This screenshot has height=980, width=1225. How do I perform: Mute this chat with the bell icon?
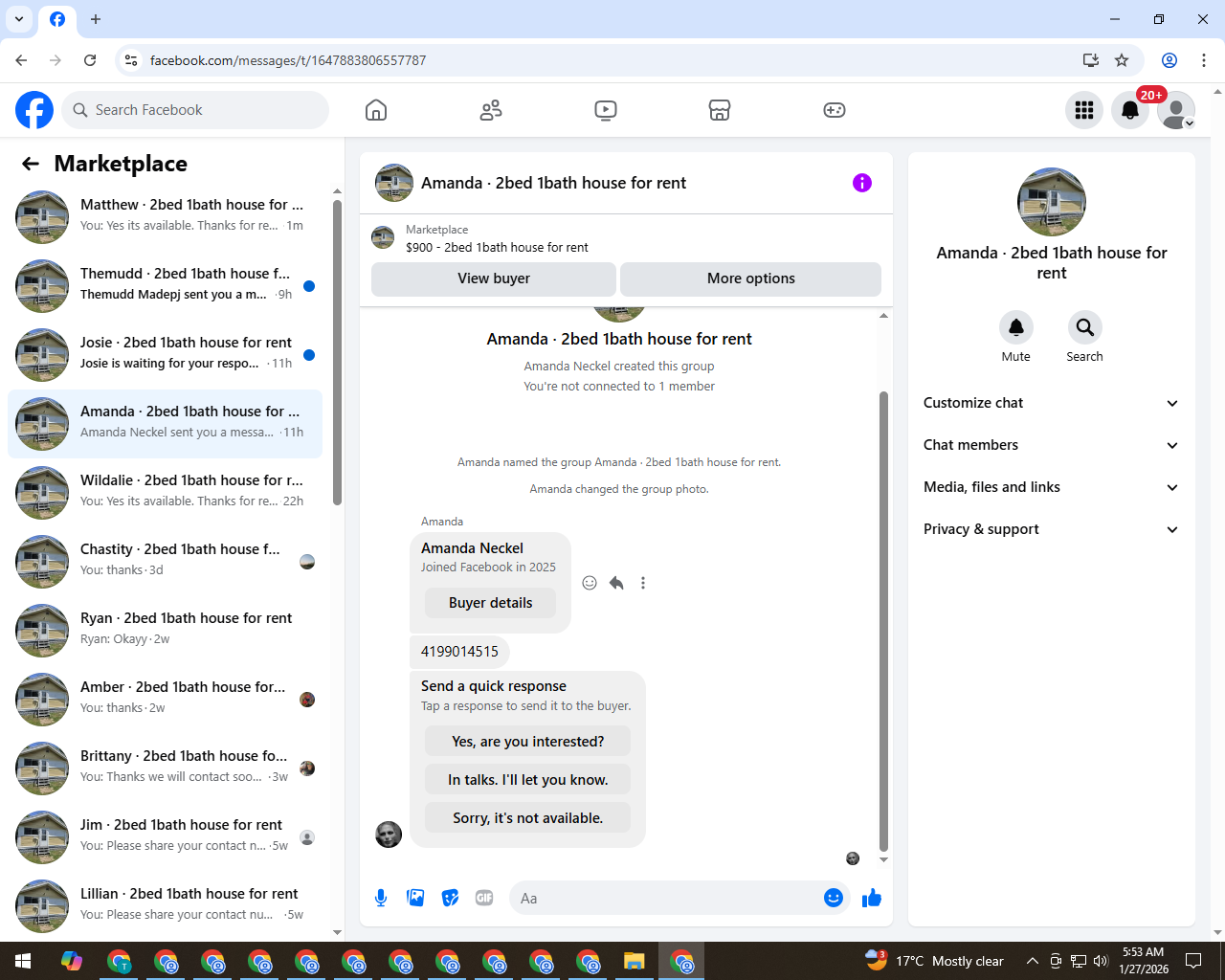click(1016, 327)
